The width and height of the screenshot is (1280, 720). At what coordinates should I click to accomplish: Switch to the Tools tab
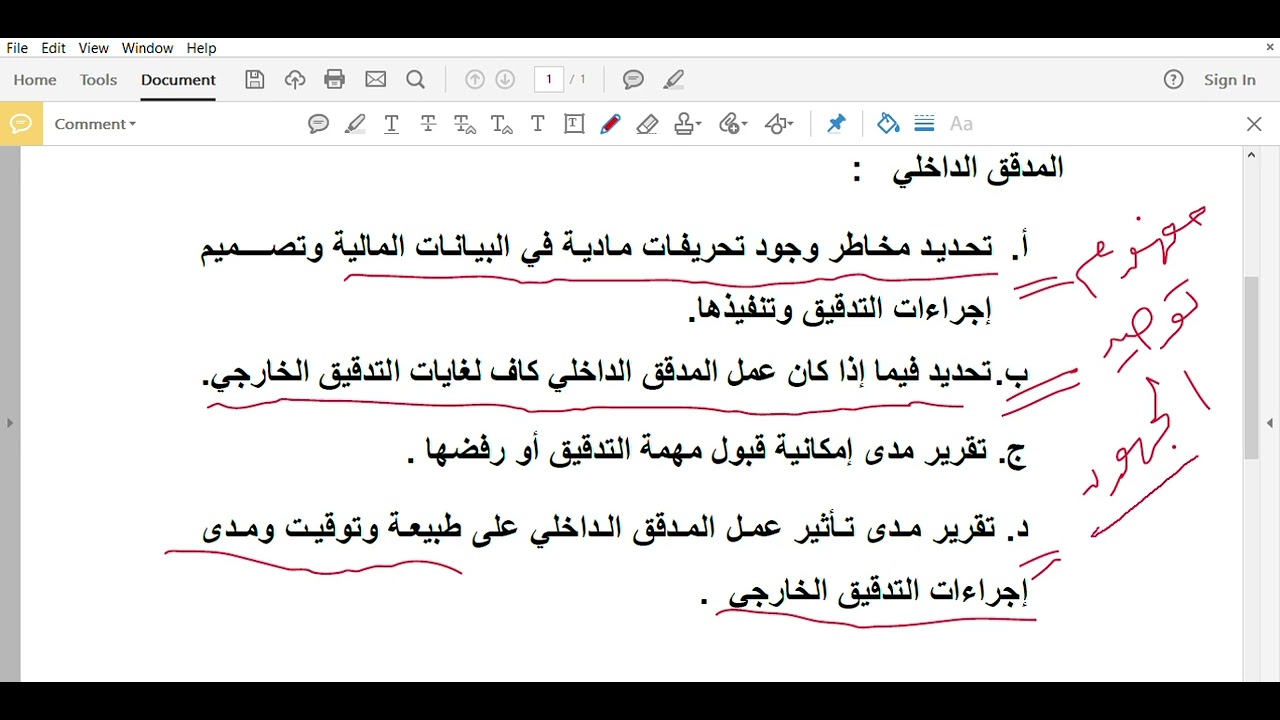tap(98, 80)
